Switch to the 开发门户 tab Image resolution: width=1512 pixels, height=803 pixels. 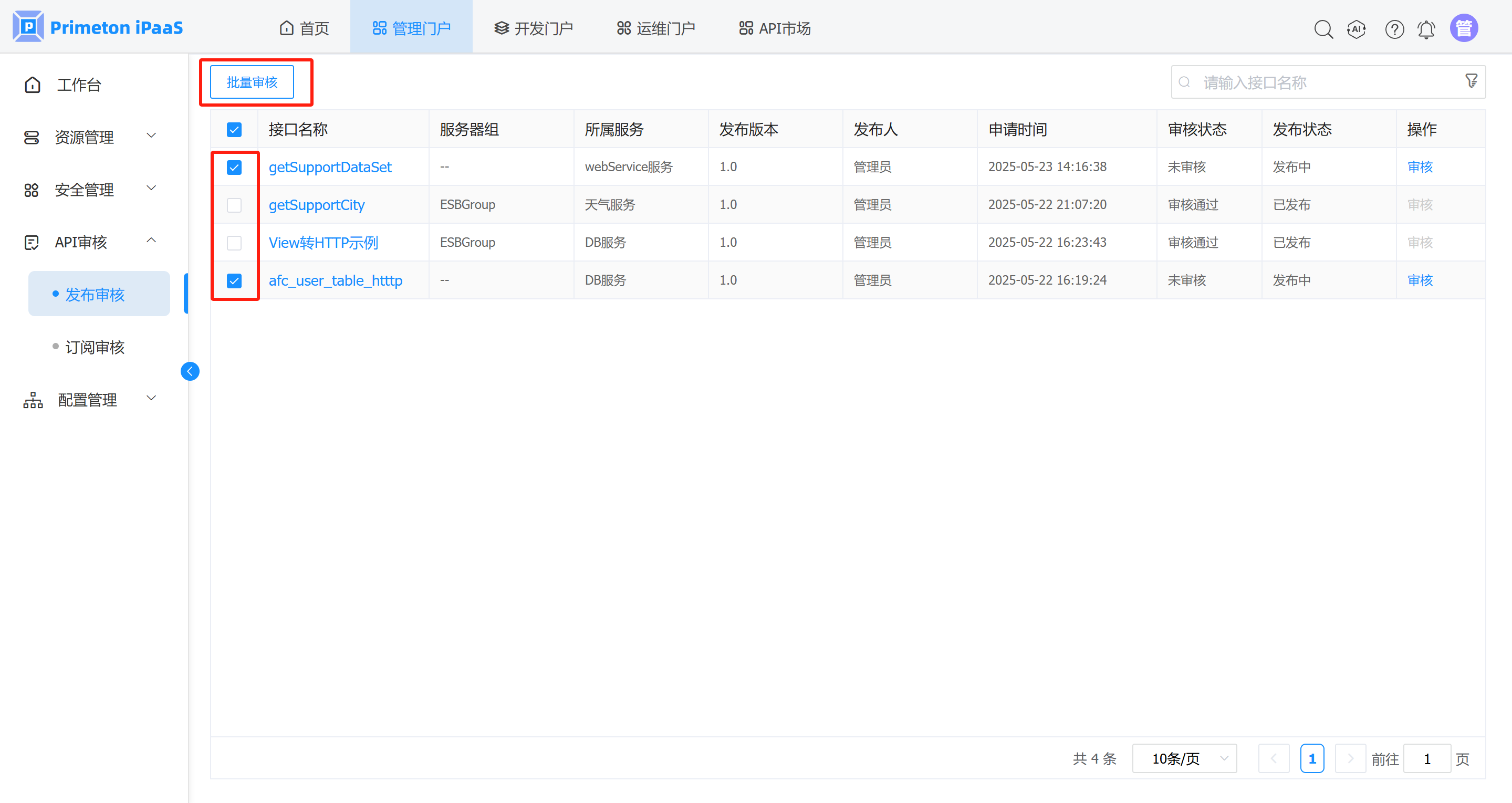click(x=533, y=28)
